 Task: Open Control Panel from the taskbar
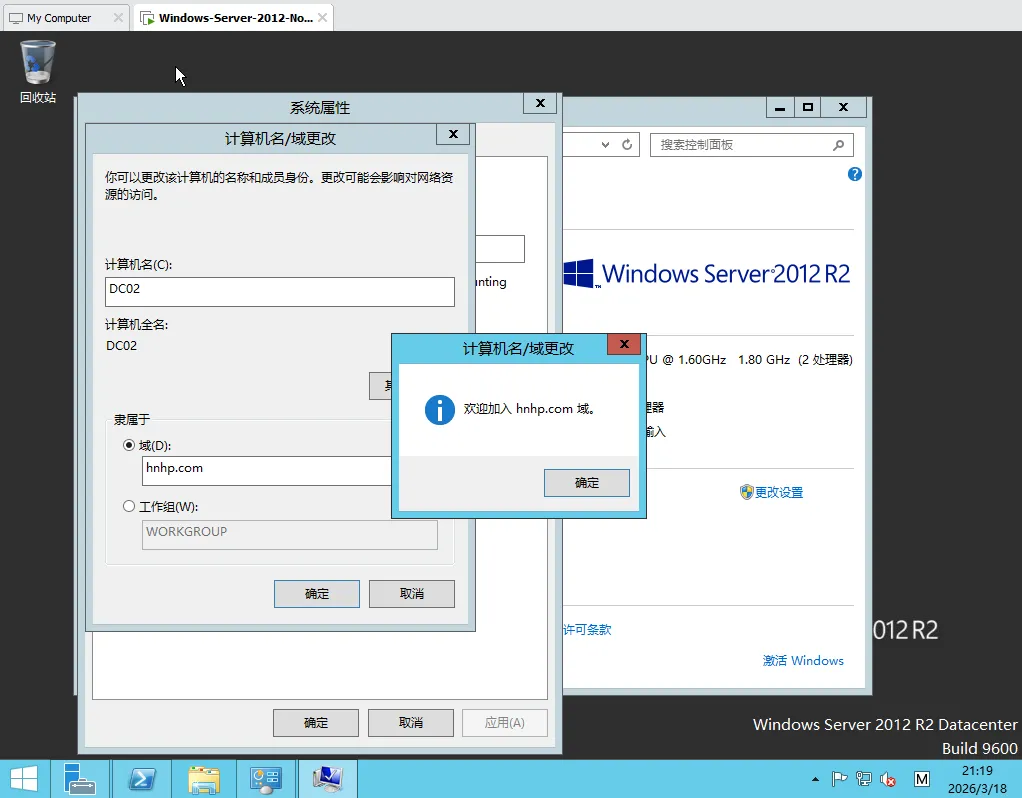click(x=265, y=778)
